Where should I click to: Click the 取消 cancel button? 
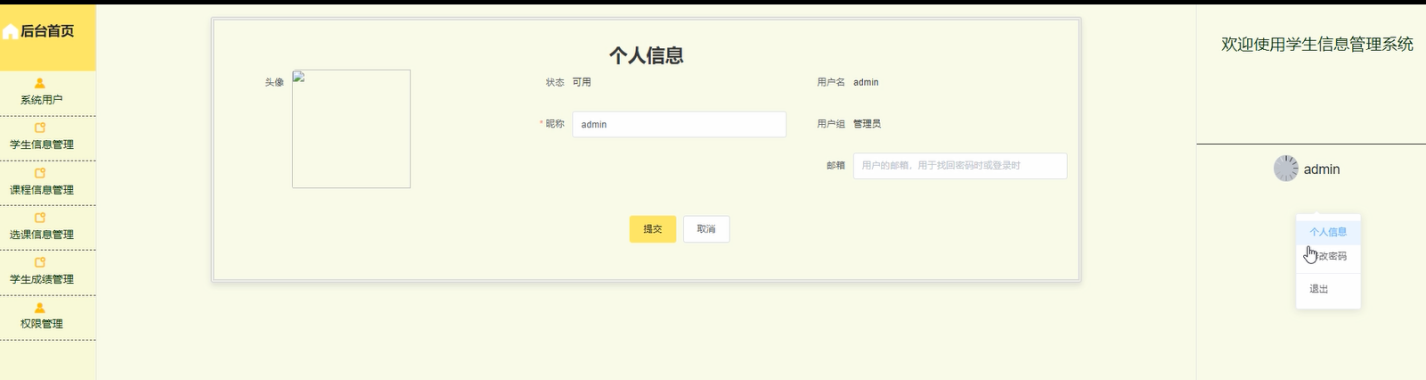tap(706, 229)
